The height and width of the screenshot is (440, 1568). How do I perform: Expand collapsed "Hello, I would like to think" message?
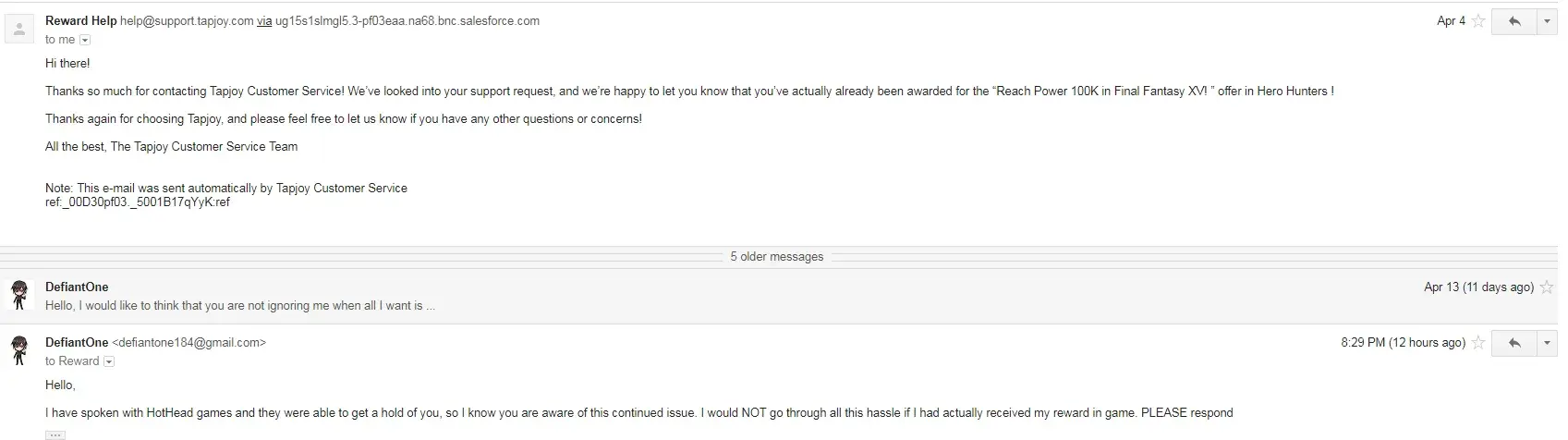pos(240,305)
